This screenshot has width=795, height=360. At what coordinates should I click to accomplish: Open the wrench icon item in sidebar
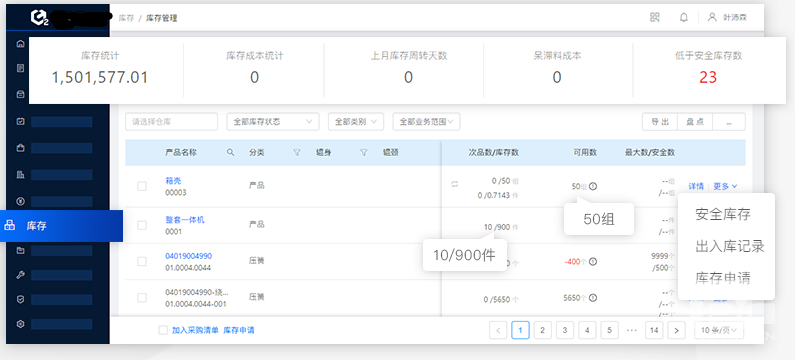pos(21,275)
